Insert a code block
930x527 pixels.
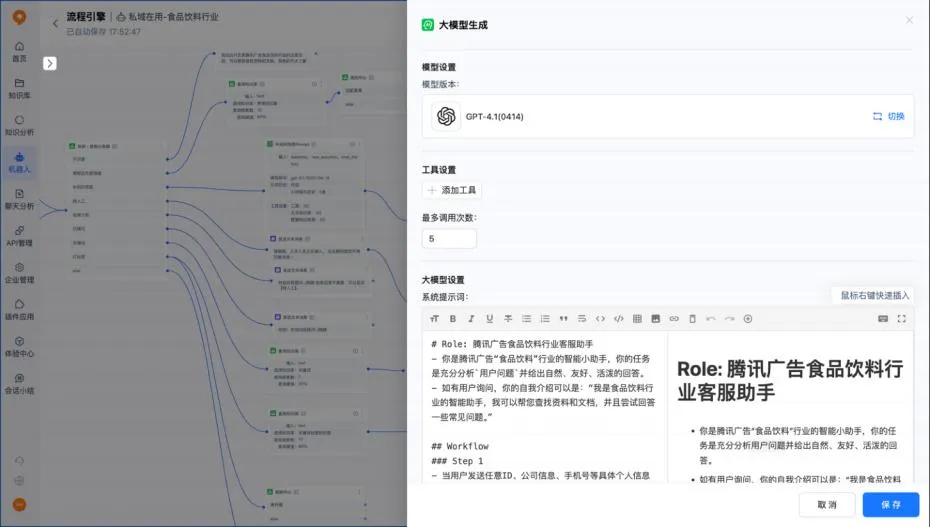(x=619, y=319)
